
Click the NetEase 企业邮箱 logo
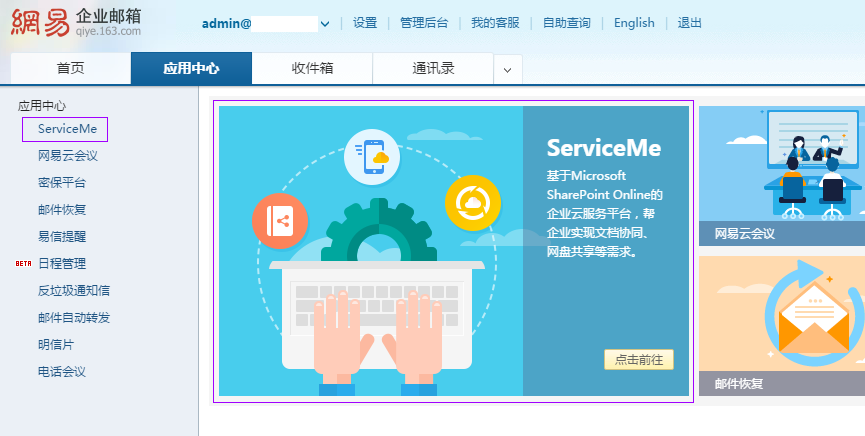click(76, 23)
